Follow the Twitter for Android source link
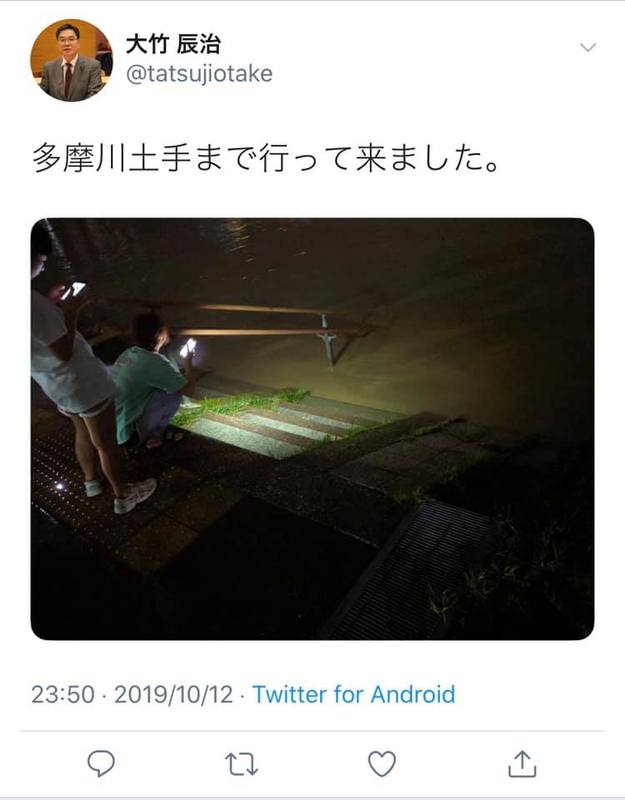 click(x=354, y=694)
